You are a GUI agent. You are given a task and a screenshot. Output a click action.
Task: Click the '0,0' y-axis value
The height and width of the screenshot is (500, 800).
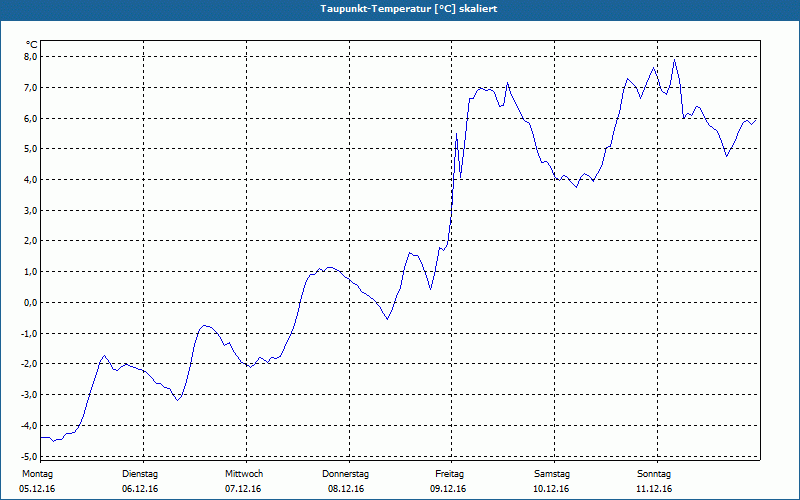[x=31, y=303]
